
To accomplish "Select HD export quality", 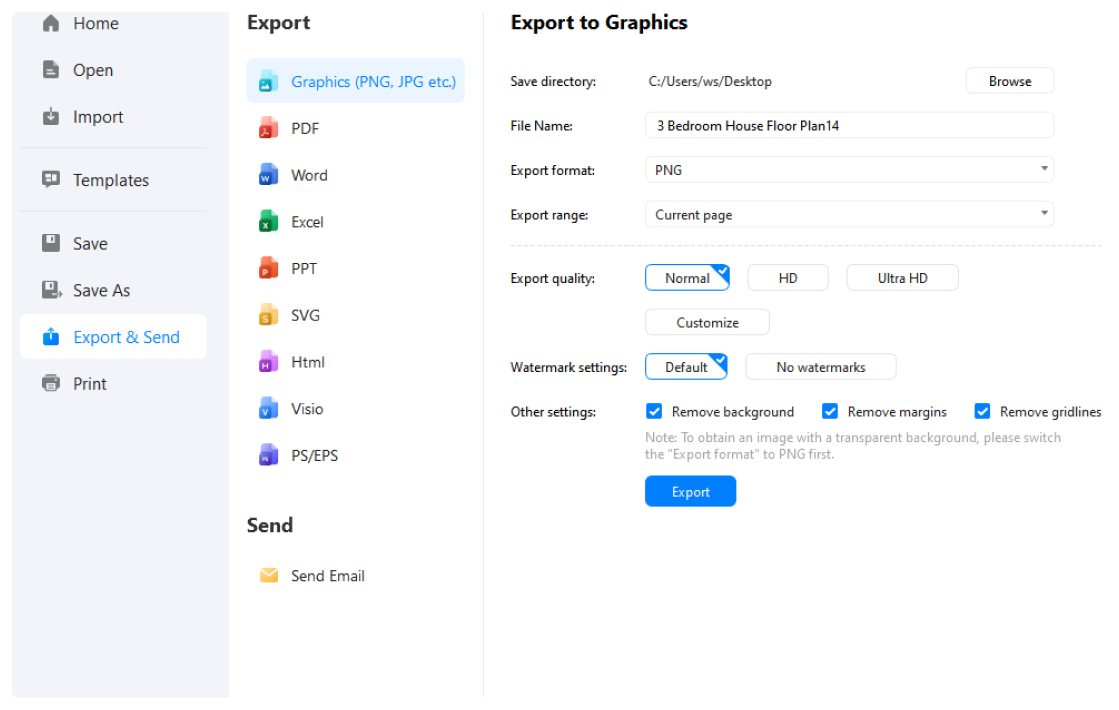I will pos(788,278).
